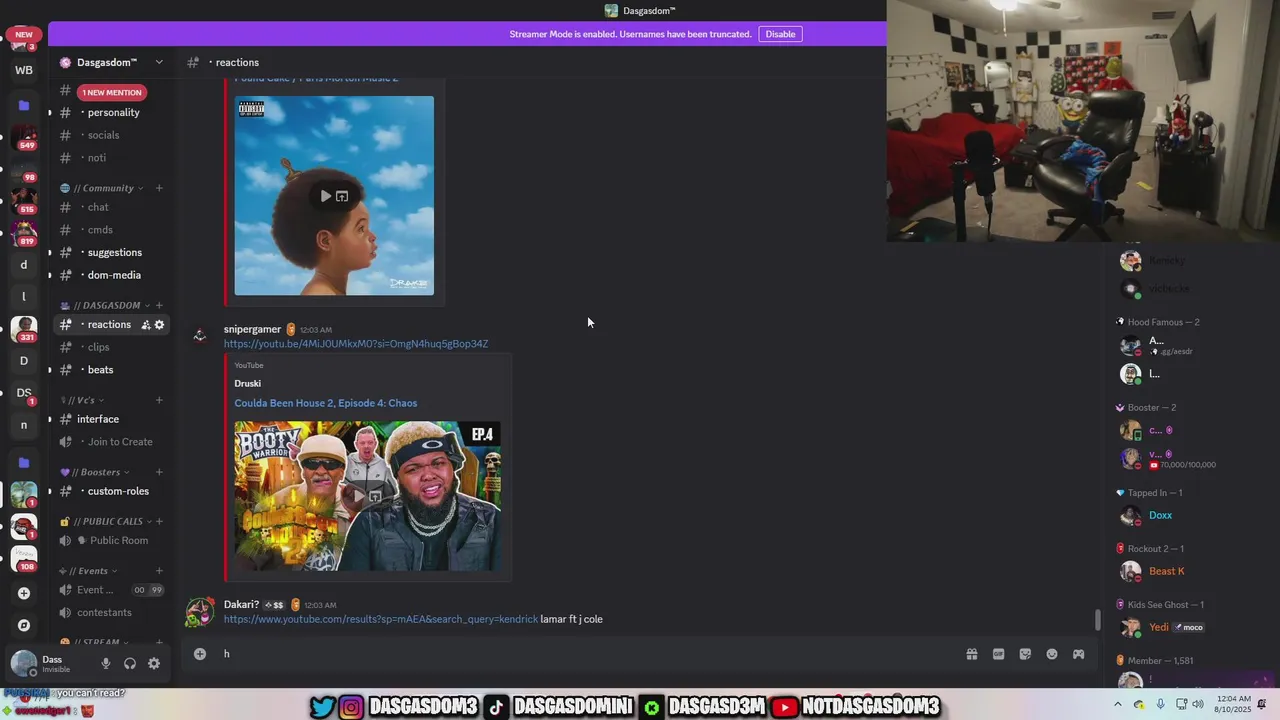The image size is (1280, 720).
Task: Toggle deafen with the headphones icon
Action: click(130, 663)
